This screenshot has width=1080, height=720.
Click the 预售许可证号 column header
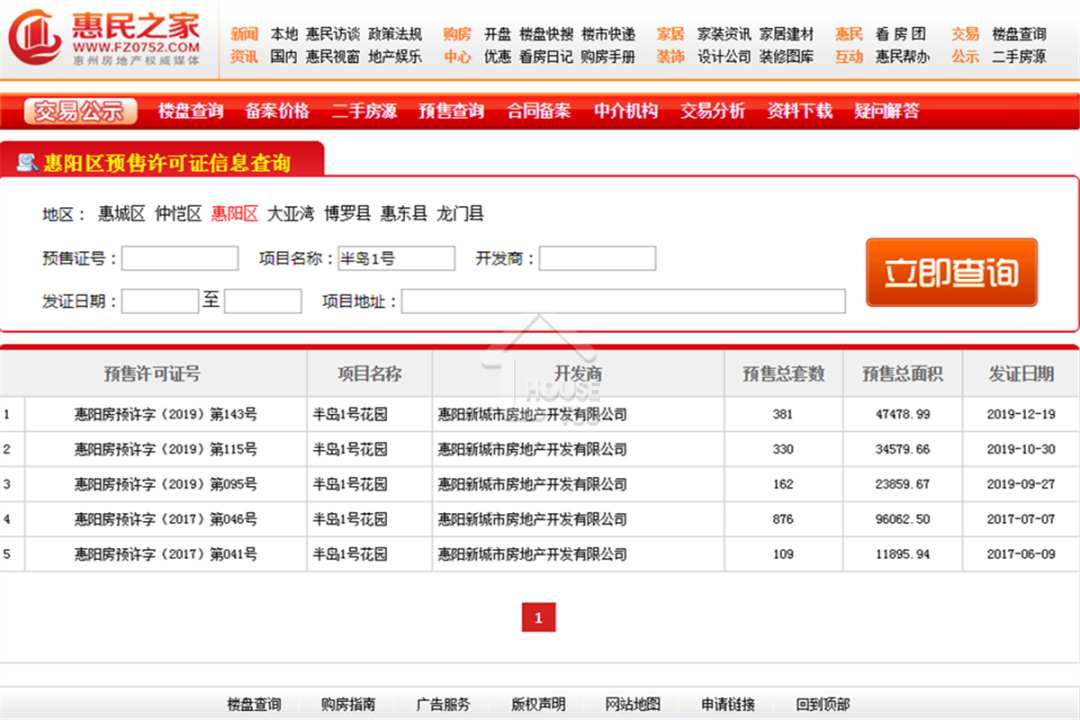152,373
